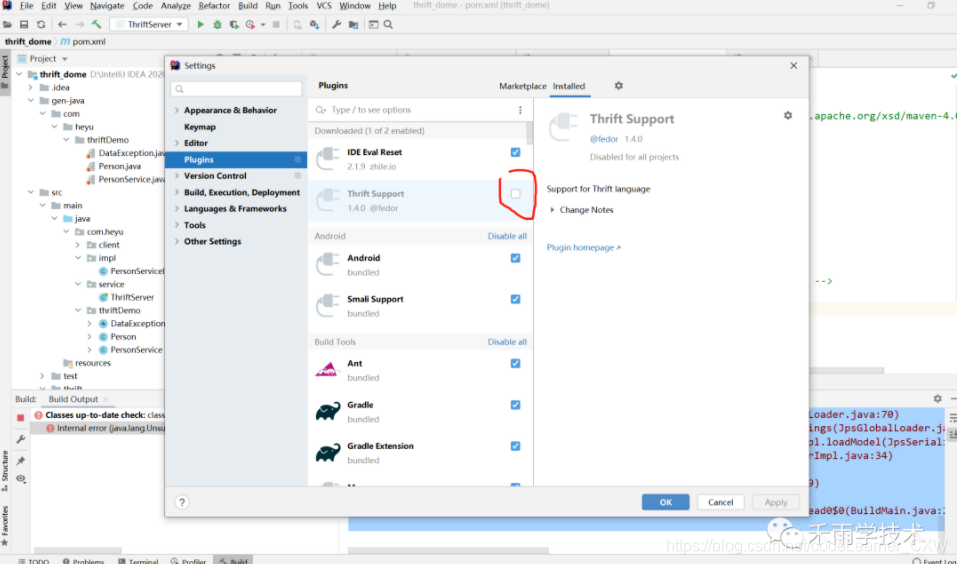Expand Build, Execution, Deployment settings
957x564 pixels.
point(177,192)
